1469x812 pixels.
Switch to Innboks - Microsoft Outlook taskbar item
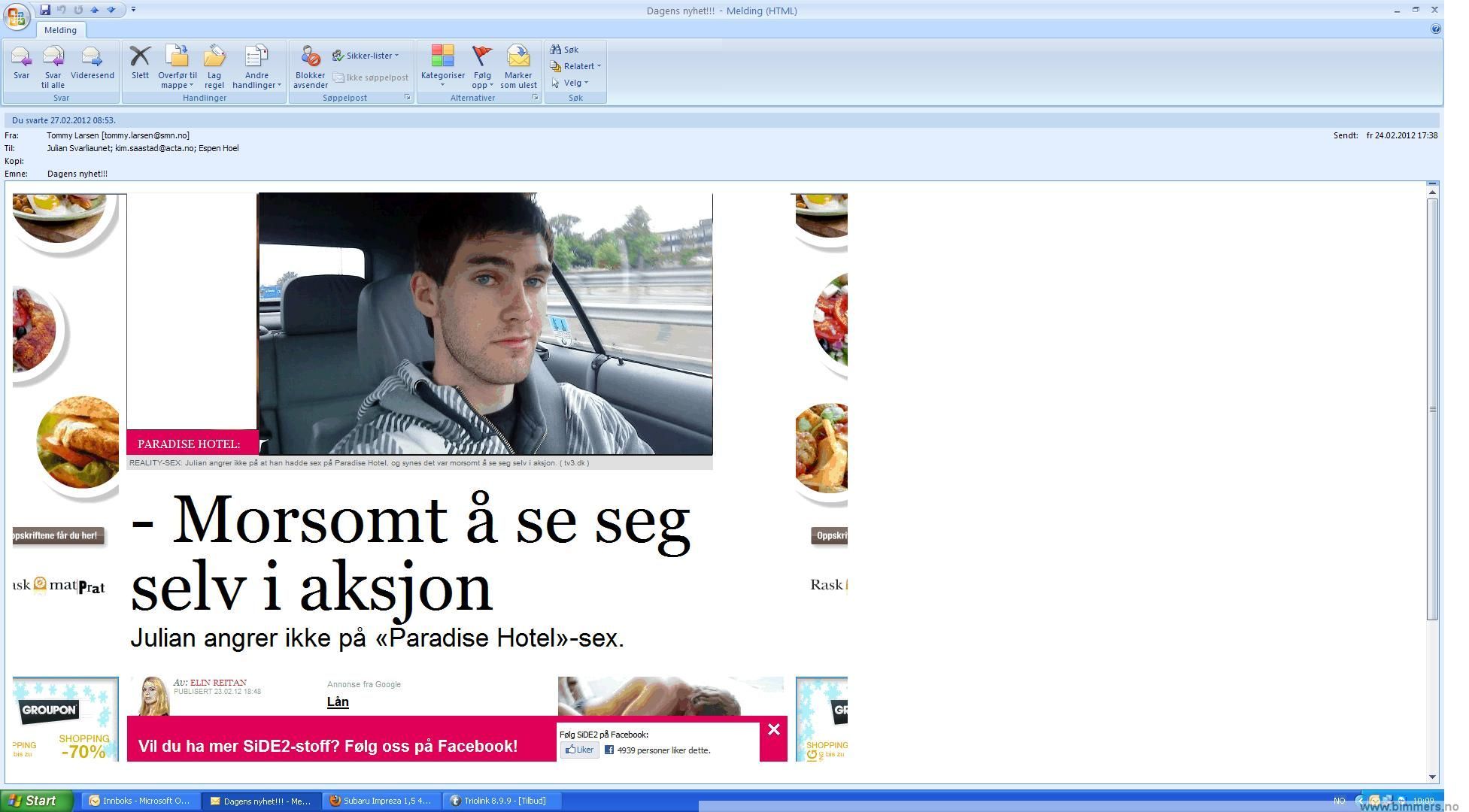pyautogui.click(x=141, y=801)
